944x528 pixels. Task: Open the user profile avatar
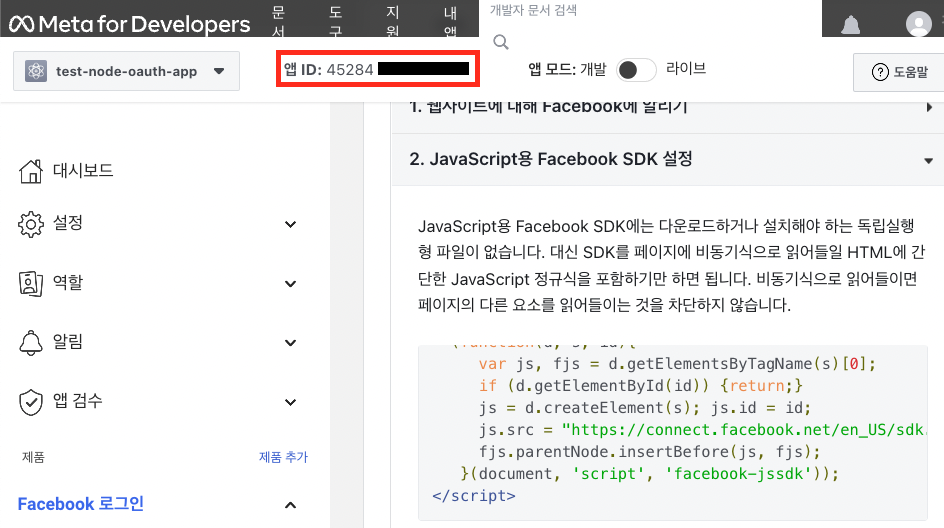click(x=918, y=24)
